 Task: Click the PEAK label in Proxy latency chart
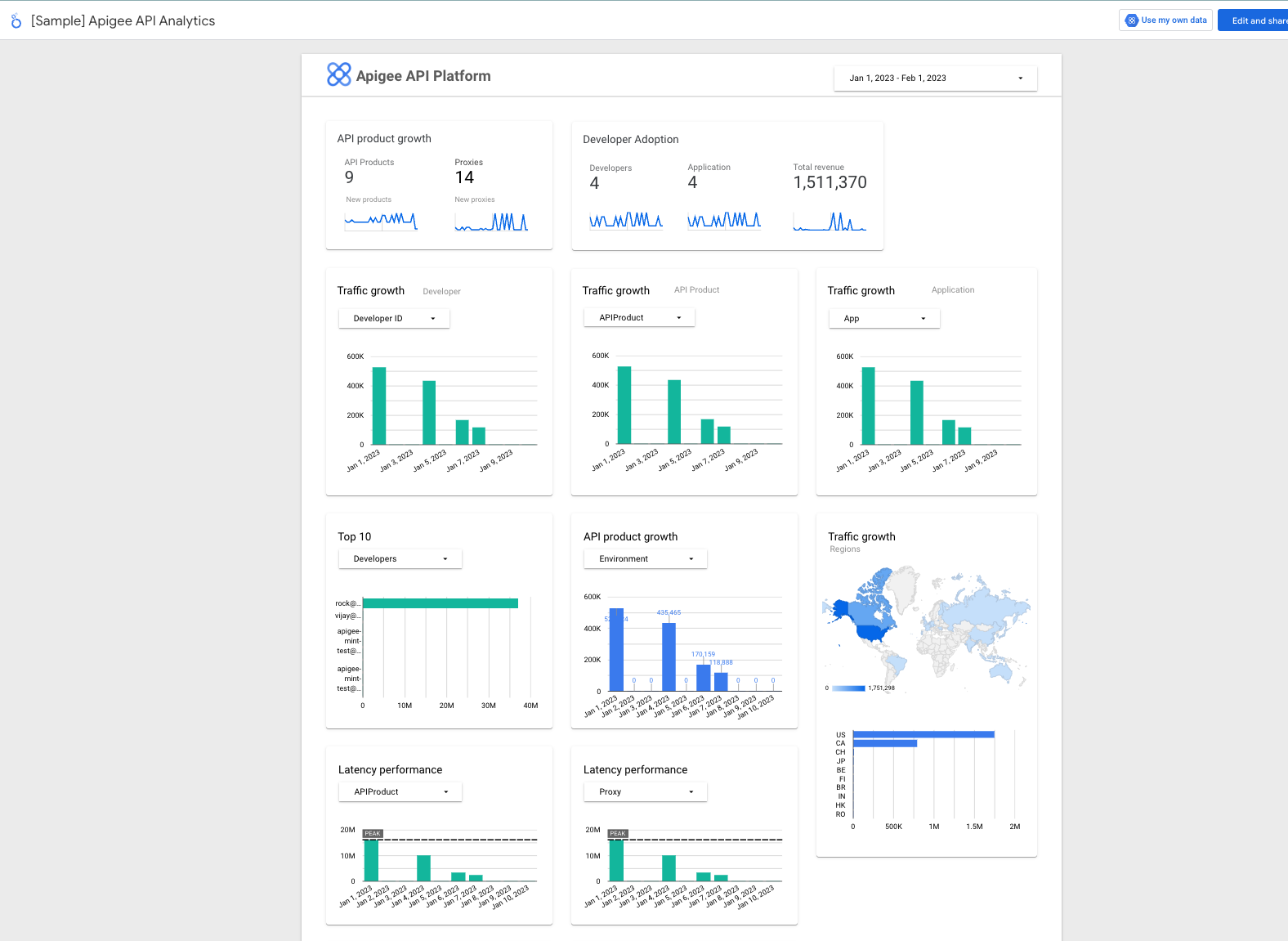pyautogui.click(x=618, y=834)
